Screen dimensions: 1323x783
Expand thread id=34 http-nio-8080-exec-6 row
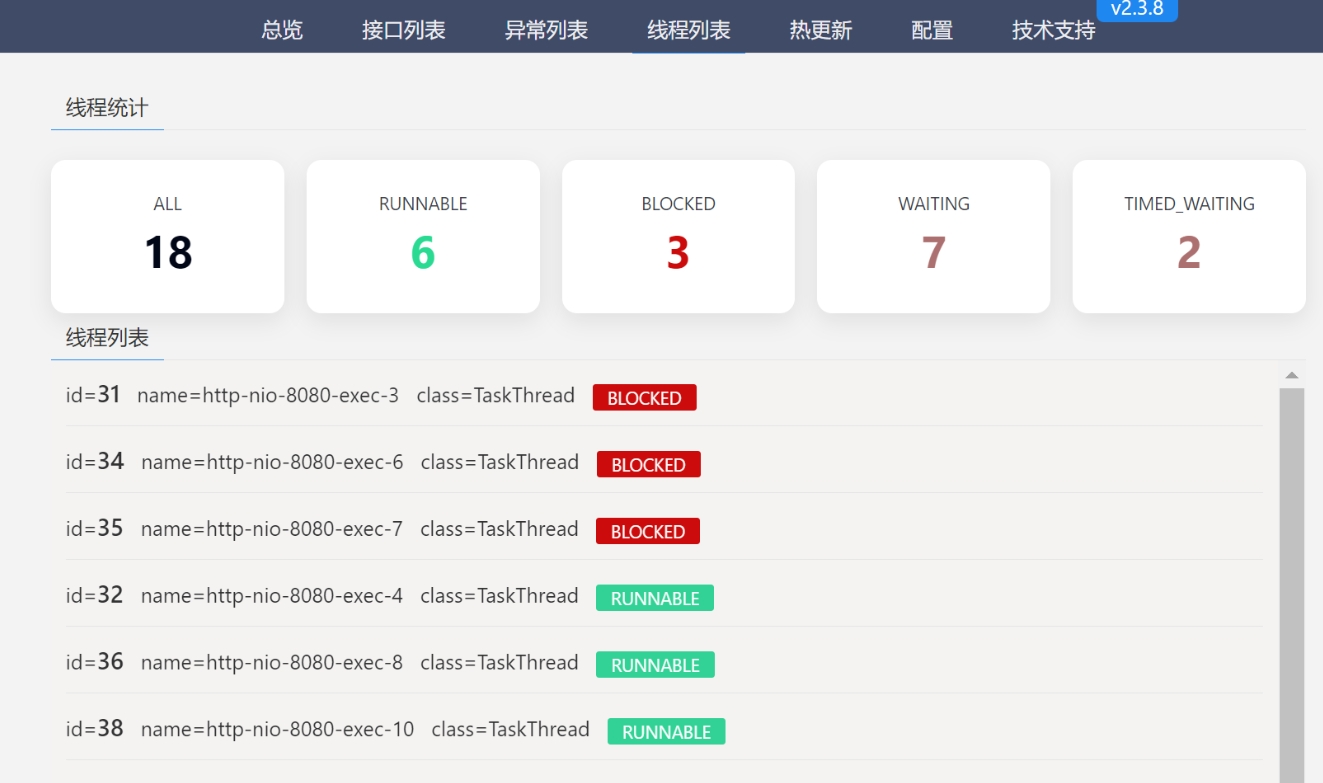tap(322, 463)
